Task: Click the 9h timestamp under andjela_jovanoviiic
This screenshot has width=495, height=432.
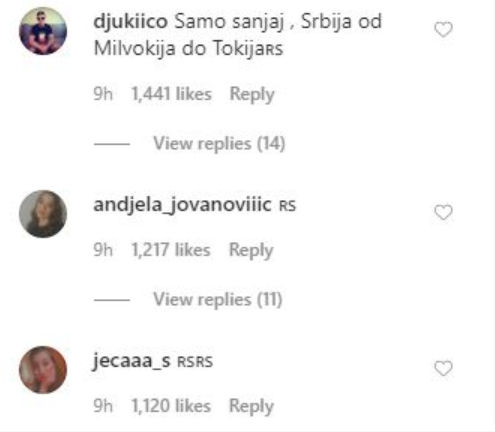Action: point(103,250)
